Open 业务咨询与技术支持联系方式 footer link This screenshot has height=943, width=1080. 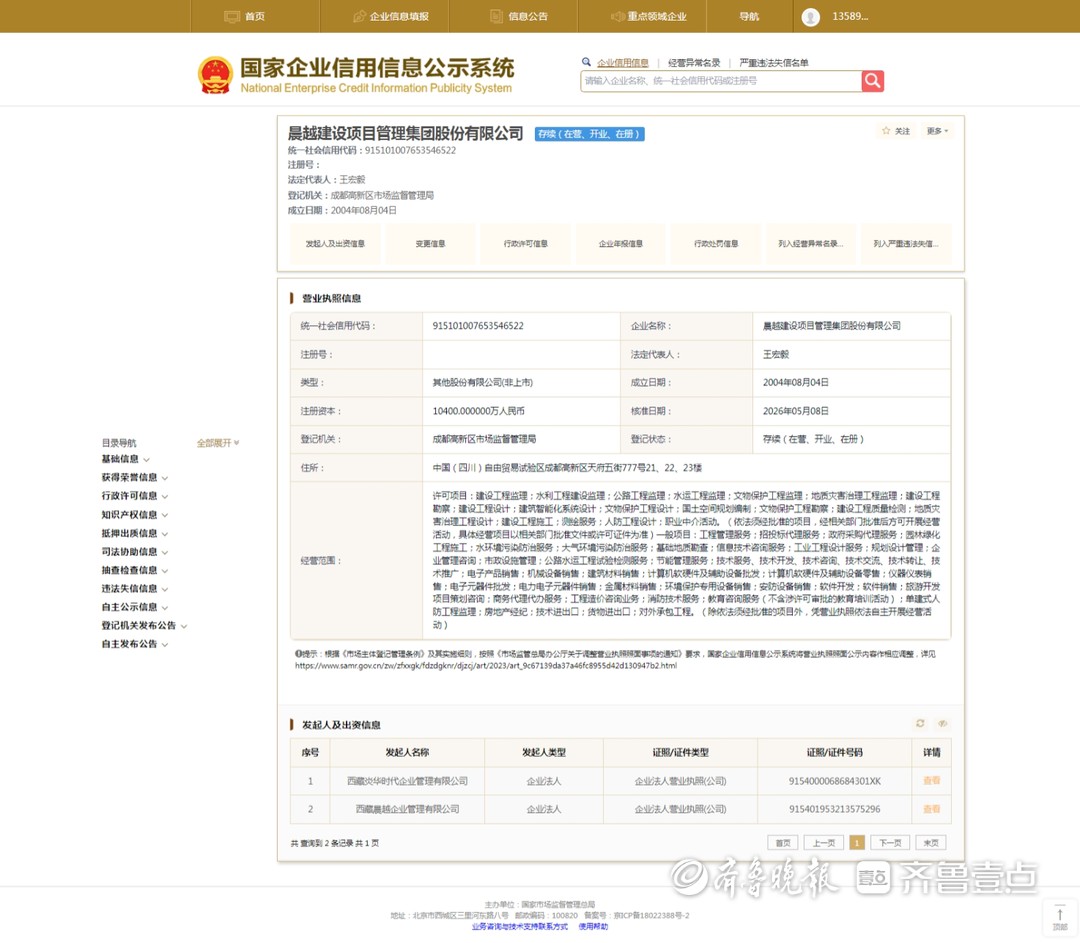tap(520, 926)
